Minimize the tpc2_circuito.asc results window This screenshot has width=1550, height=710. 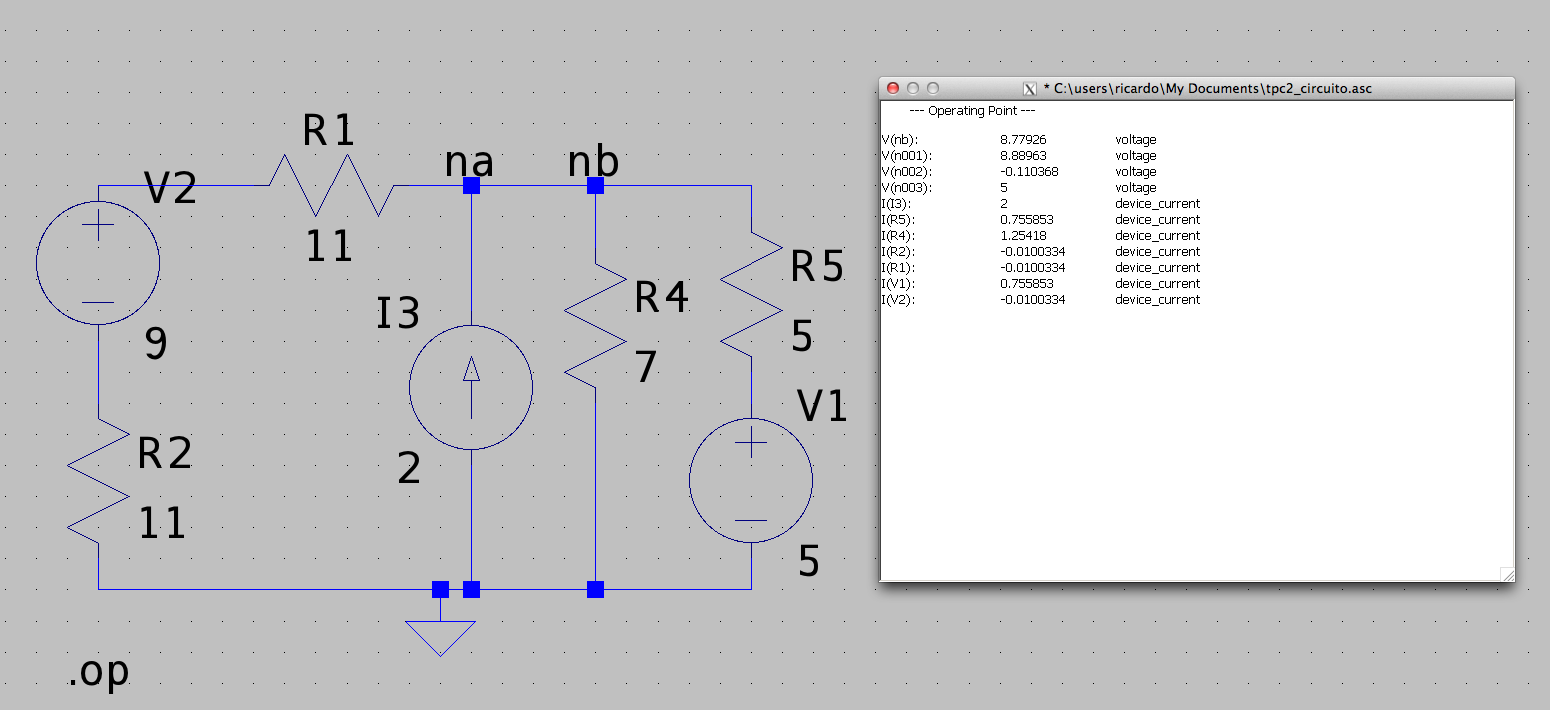point(913,88)
